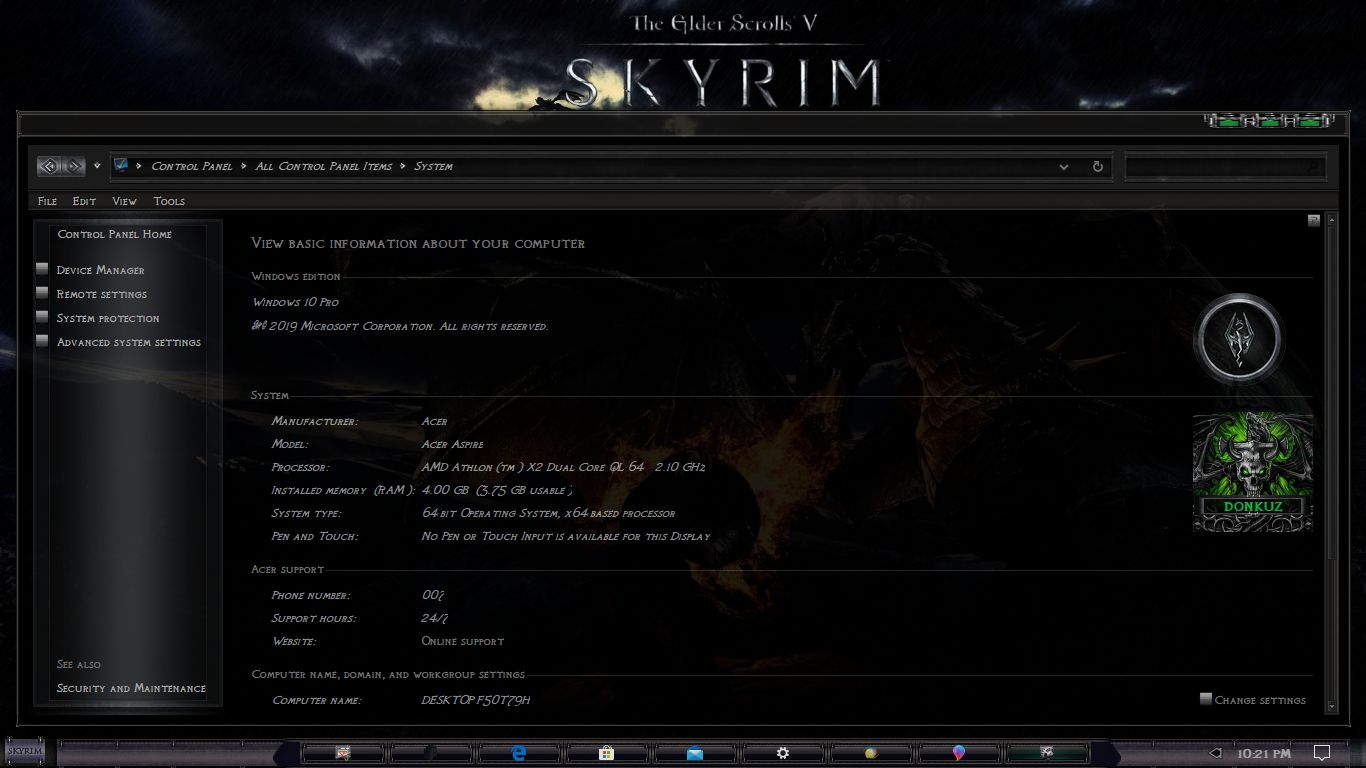
Task: Click the Control Panel search box
Action: [1226, 167]
